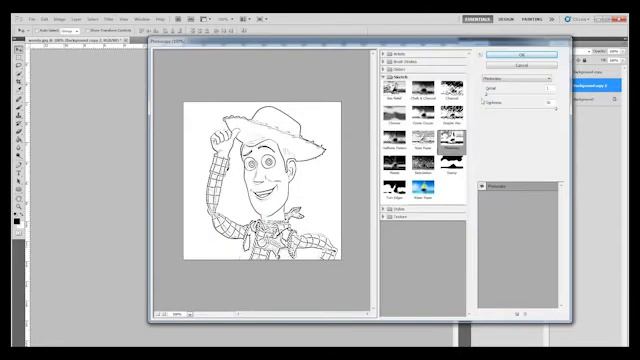Image resolution: width=640 pixels, height=360 pixels.
Task: Click delete effect layer icon
Action: (525, 314)
